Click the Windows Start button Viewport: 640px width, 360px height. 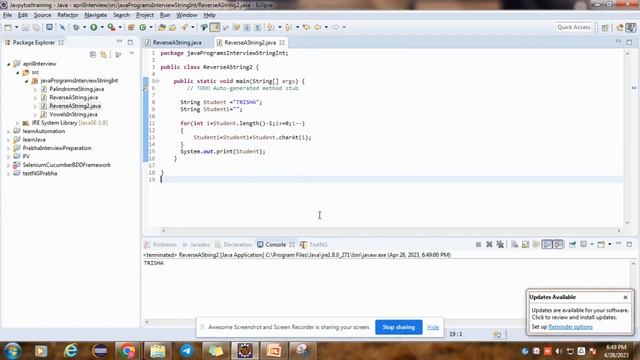13,351
